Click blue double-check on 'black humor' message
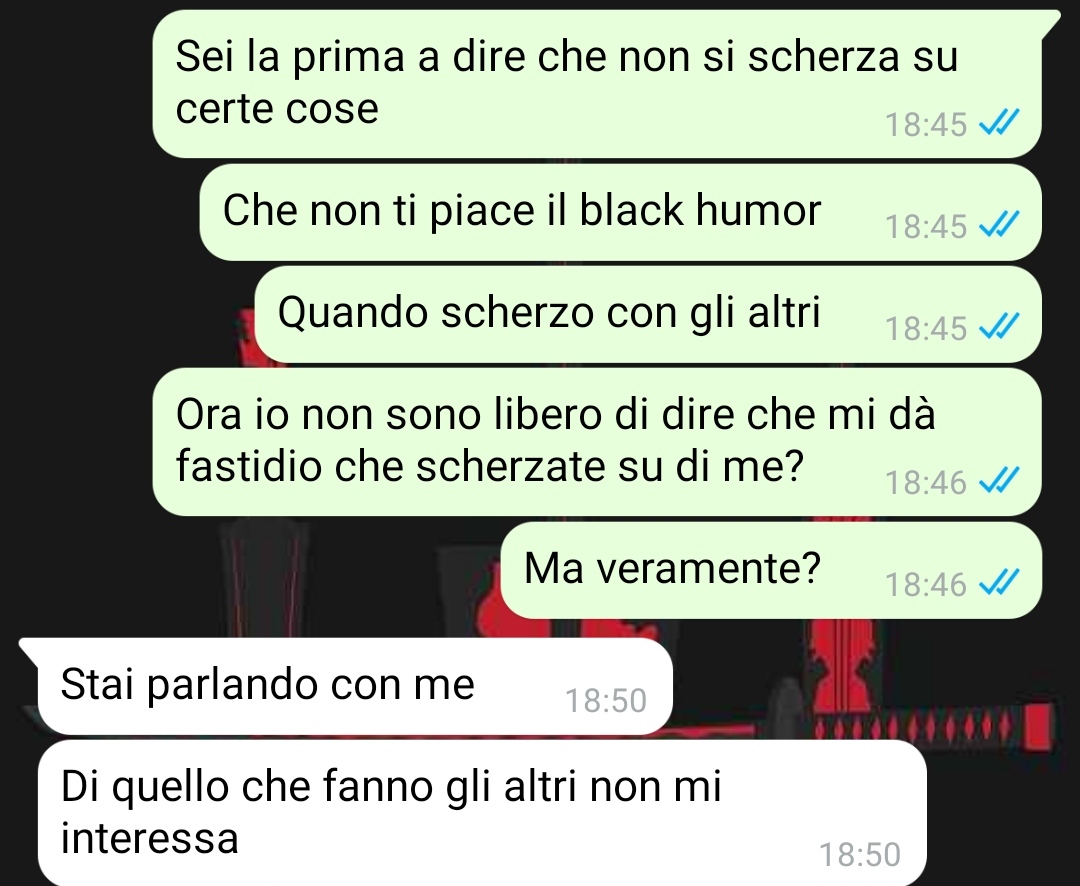The width and height of the screenshot is (1080, 886). (999, 225)
